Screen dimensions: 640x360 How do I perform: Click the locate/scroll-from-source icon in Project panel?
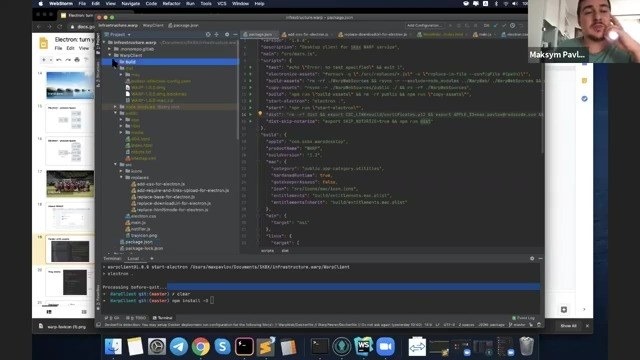[x=208, y=35]
